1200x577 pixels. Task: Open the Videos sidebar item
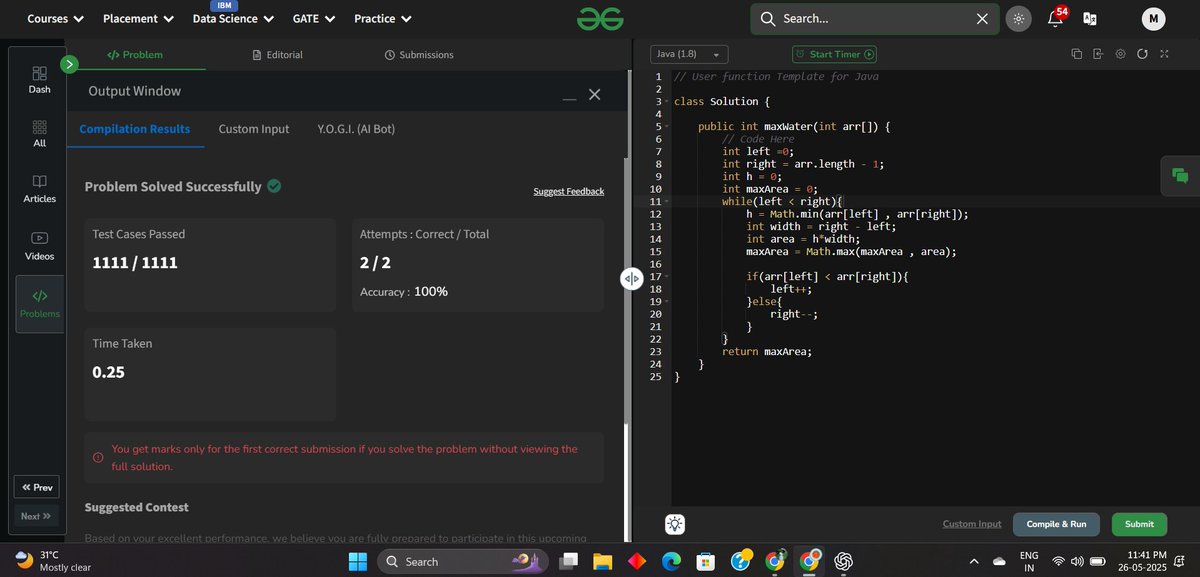coord(39,246)
